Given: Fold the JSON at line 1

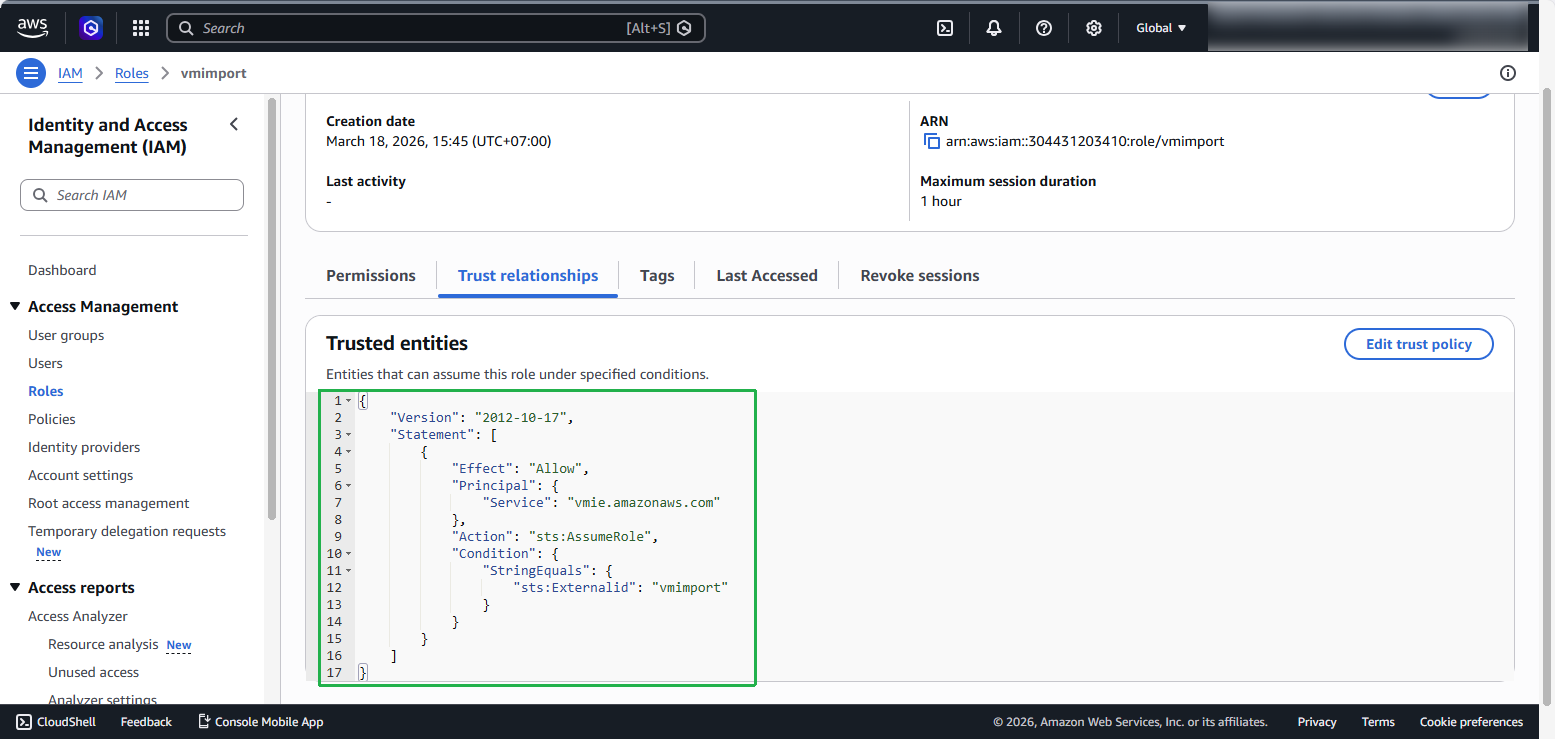Looking at the screenshot, I should (x=348, y=401).
